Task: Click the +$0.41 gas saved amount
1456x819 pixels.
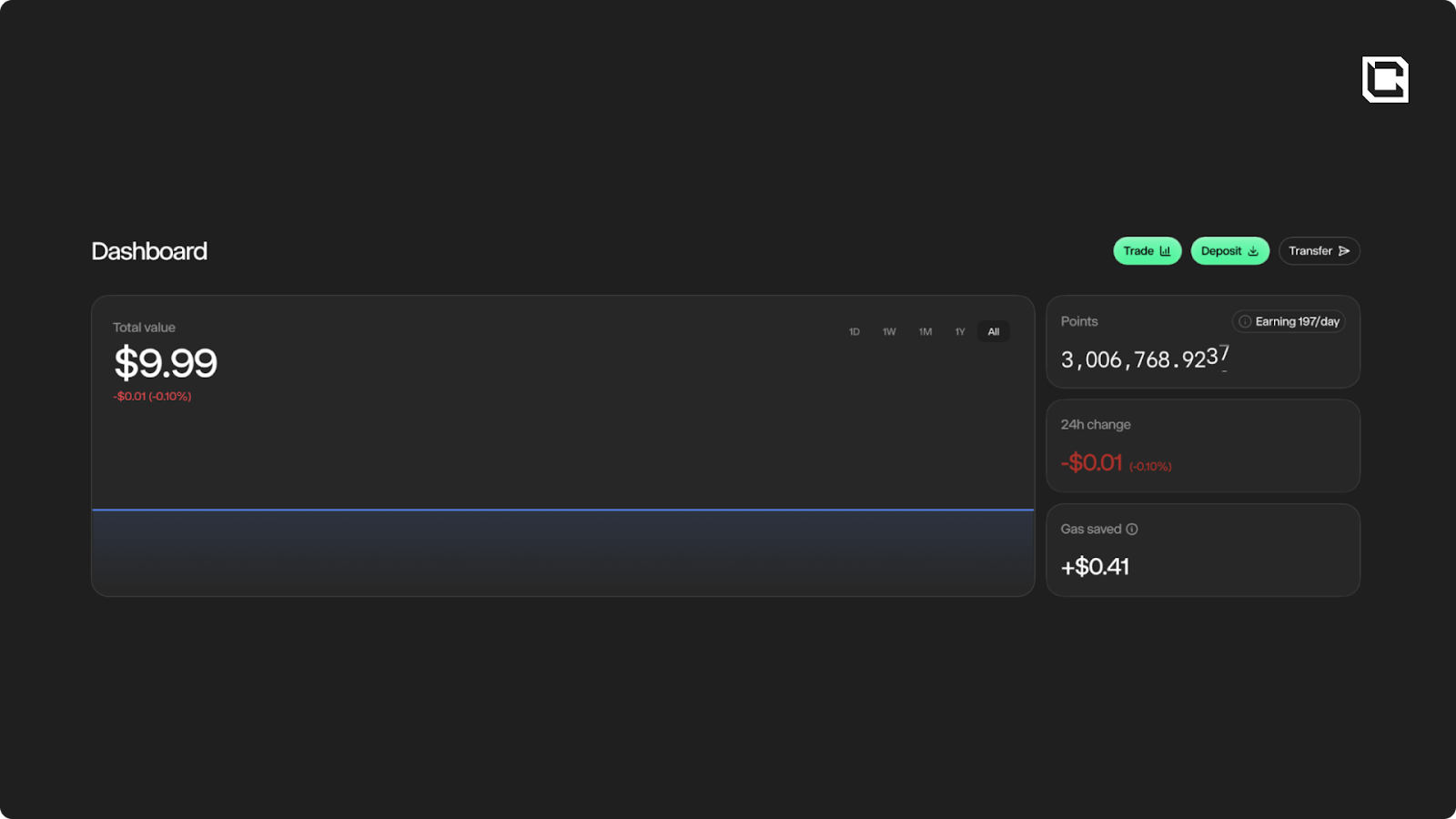Action: 1095,567
